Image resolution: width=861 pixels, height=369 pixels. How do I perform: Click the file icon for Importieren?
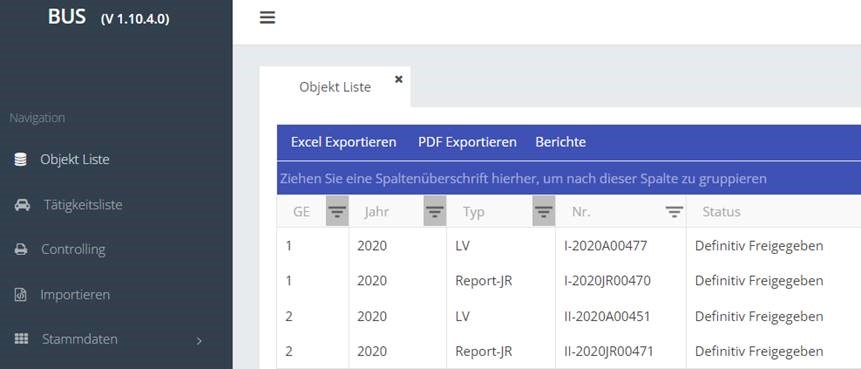(20, 295)
